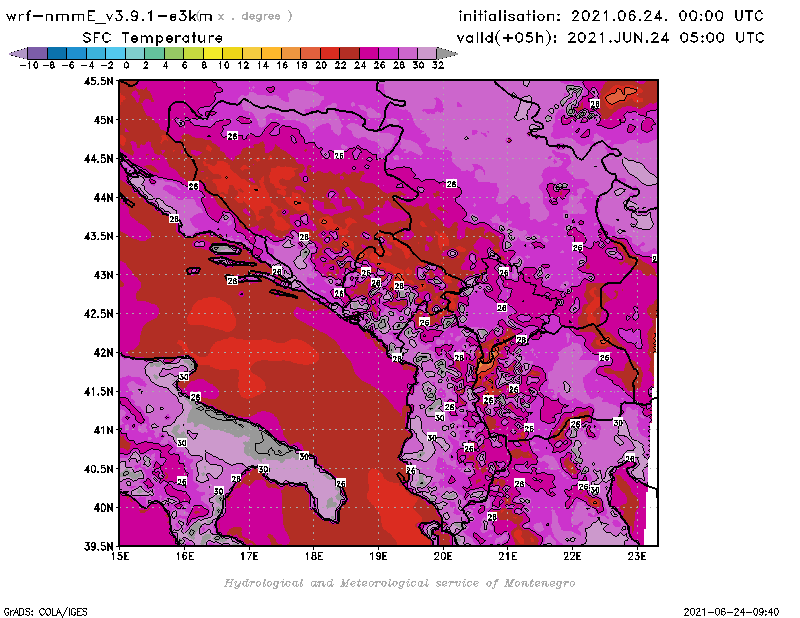Screen dimensions: 800x618
Task: Click the lavender arrow end below -10 on legend
Action: [18, 53]
